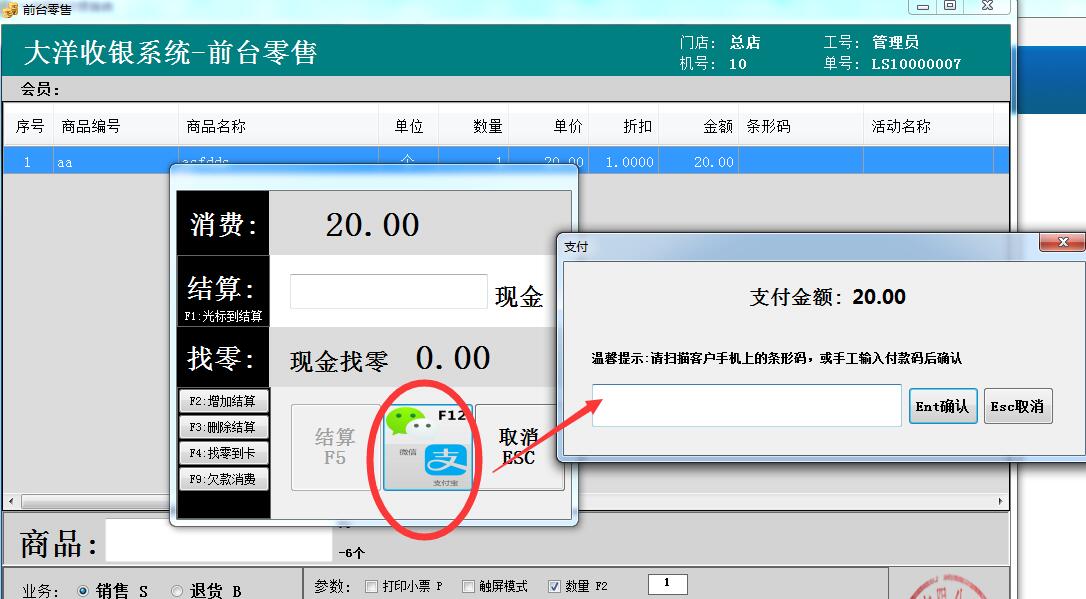
Task: Click the amount cell 20.00 in row 1
Action: click(698, 162)
